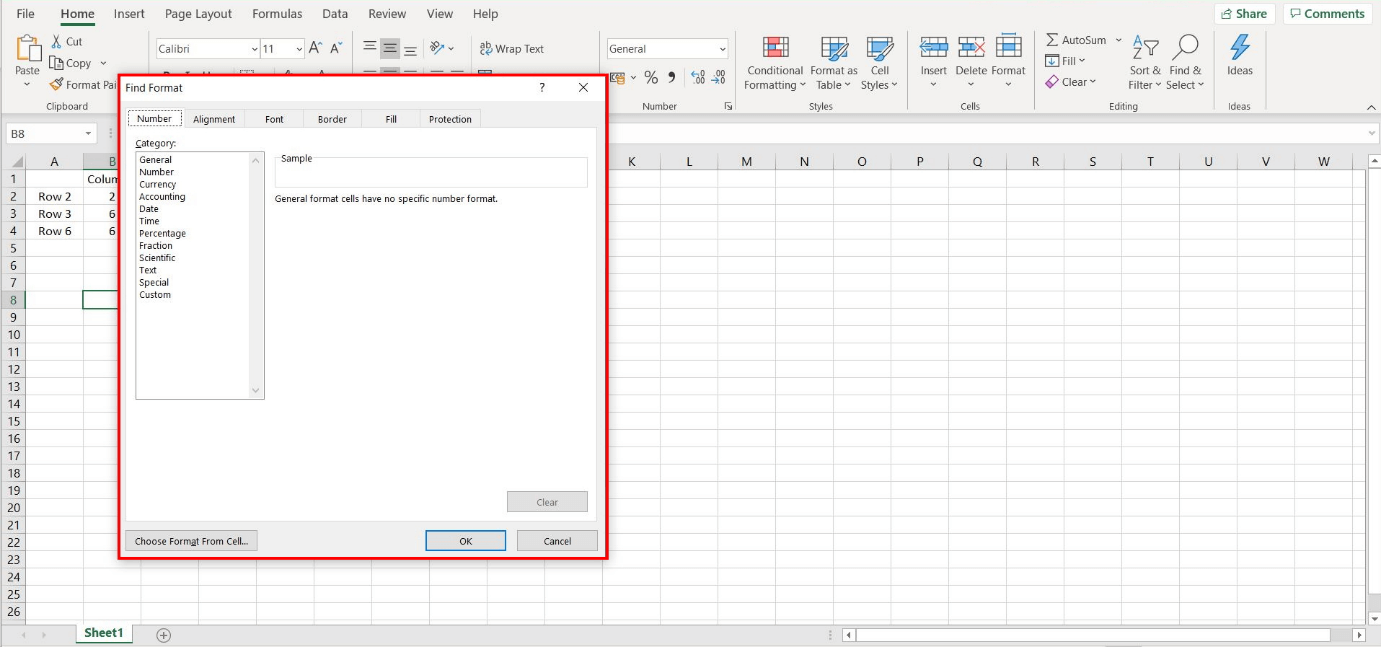The width and height of the screenshot is (1381, 647).
Task: Expand the Name Box dropdown arrow
Action: pyautogui.click(x=88, y=134)
